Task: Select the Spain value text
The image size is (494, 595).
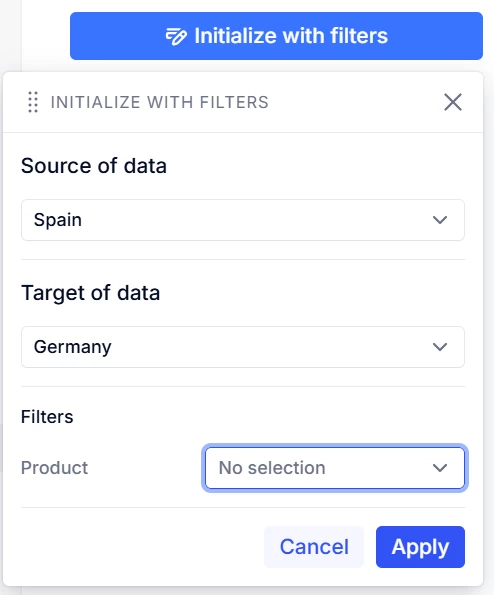Action: (x=58, y=220)
